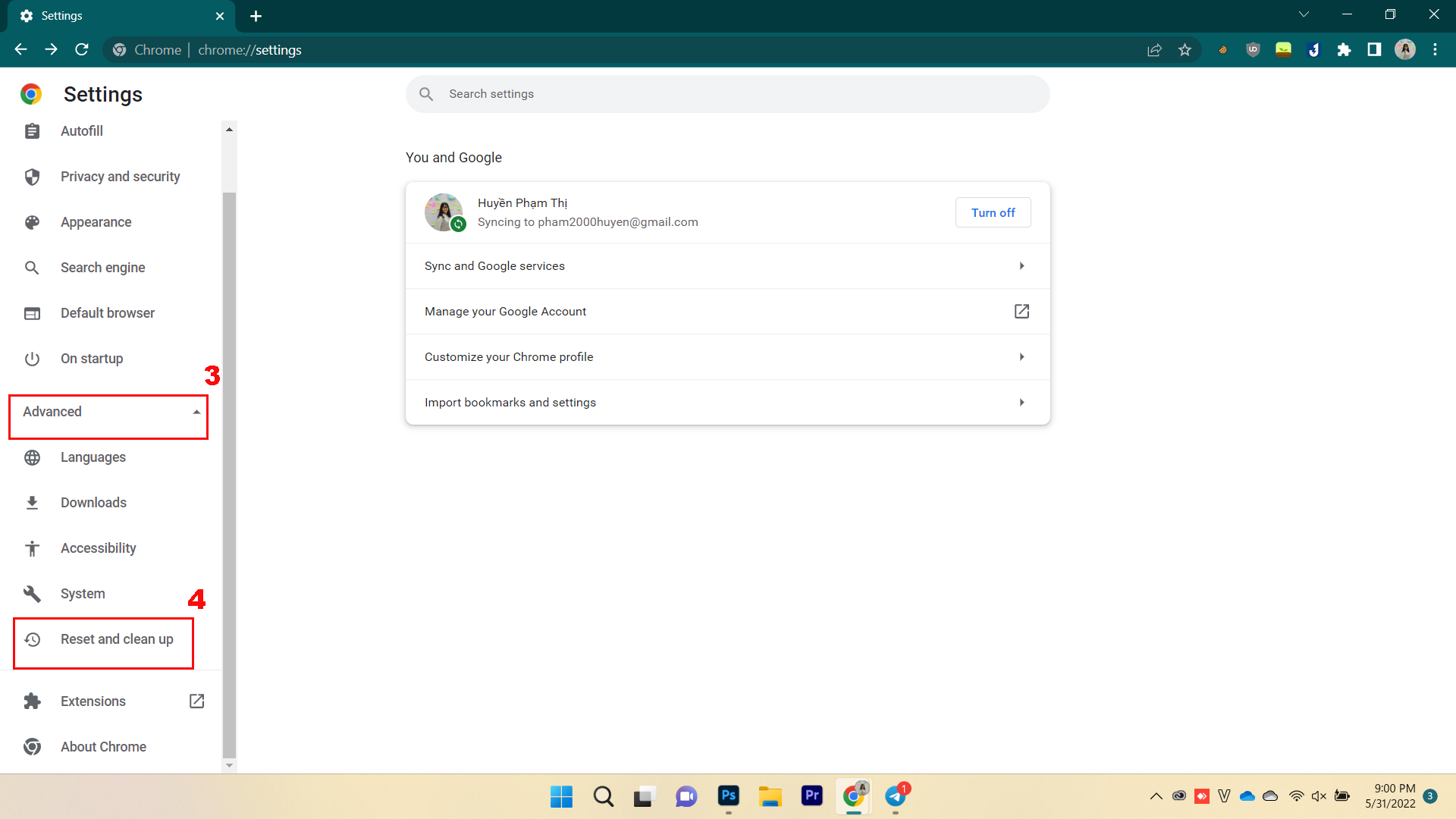Image resolution: width=1456 pixels, height=819 pixels.
Task: Turn off Google account sync
Action: (x=992, y=212)
